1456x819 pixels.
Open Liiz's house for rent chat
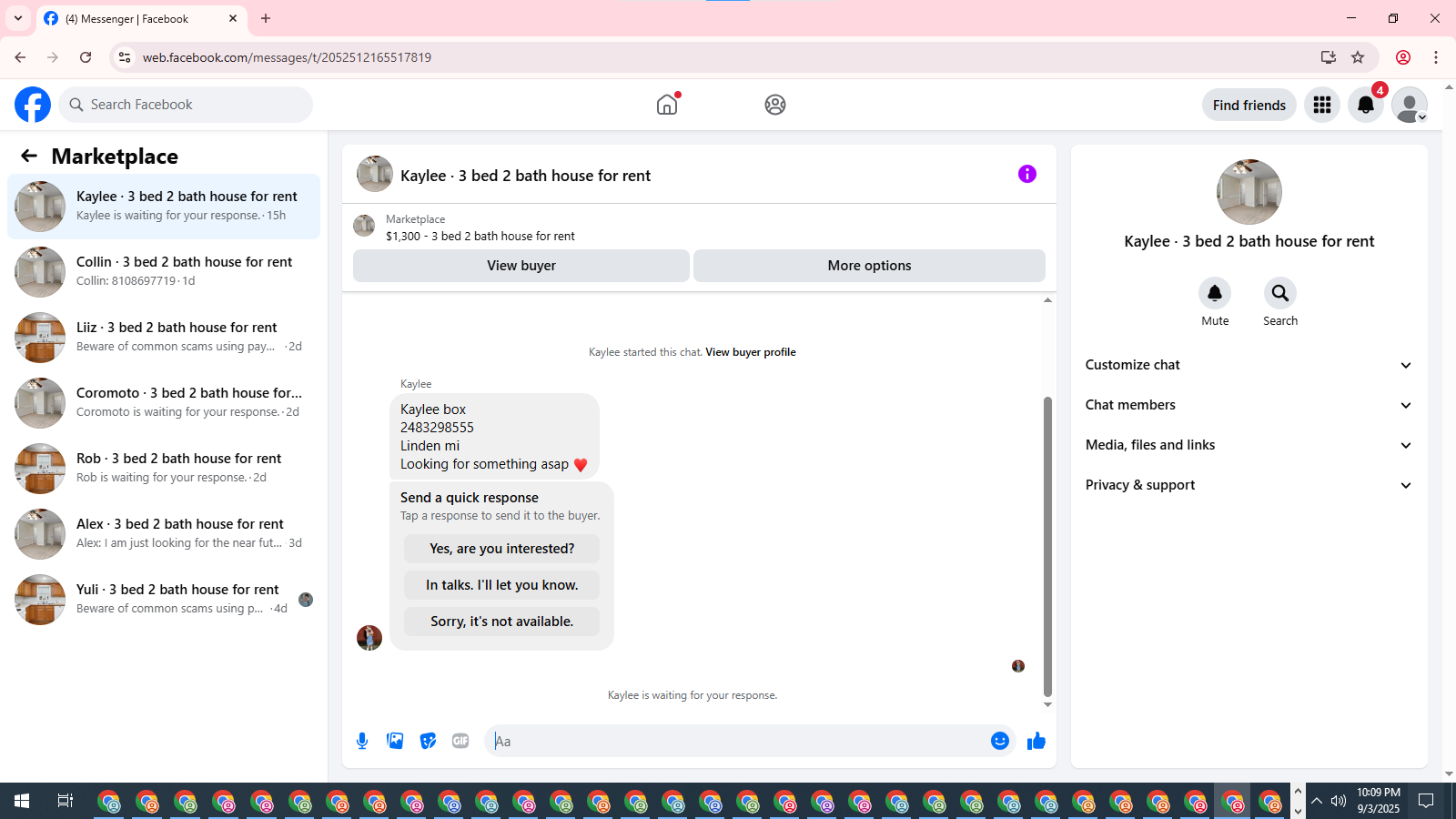point(164,338)
